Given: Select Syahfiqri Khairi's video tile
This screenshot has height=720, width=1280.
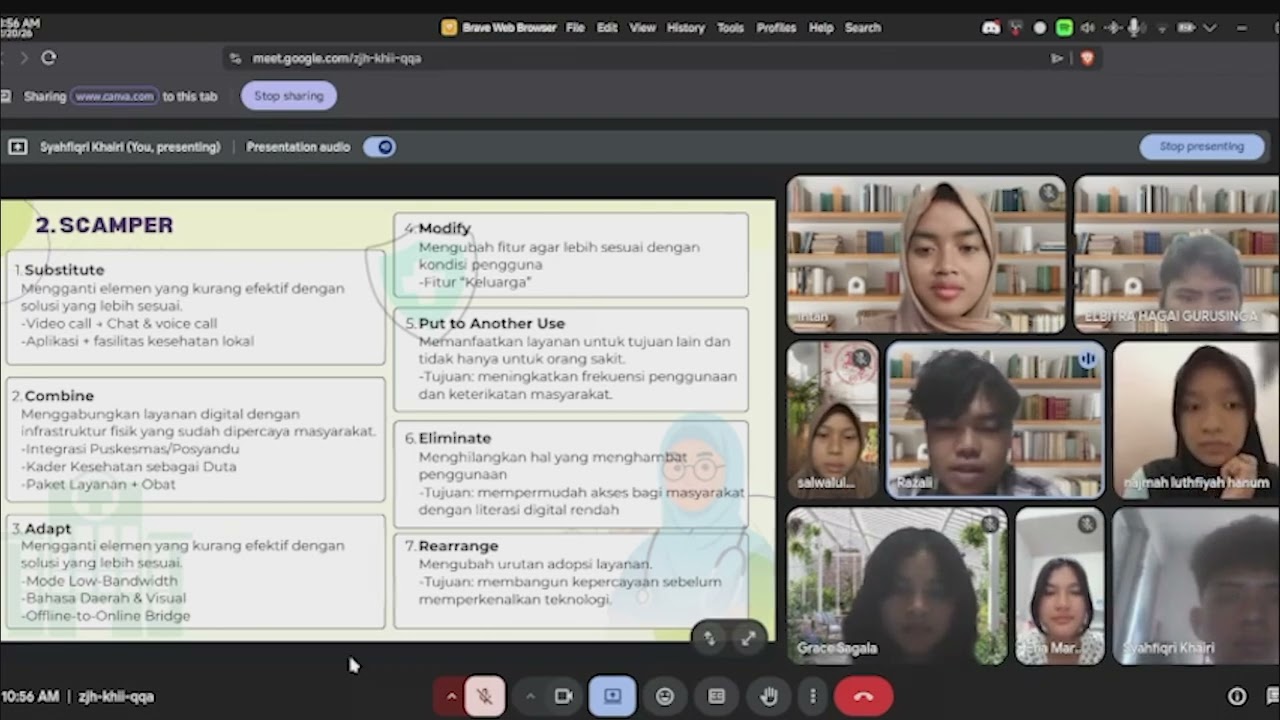Looking at the screenshot, I should coord(1197,586).
